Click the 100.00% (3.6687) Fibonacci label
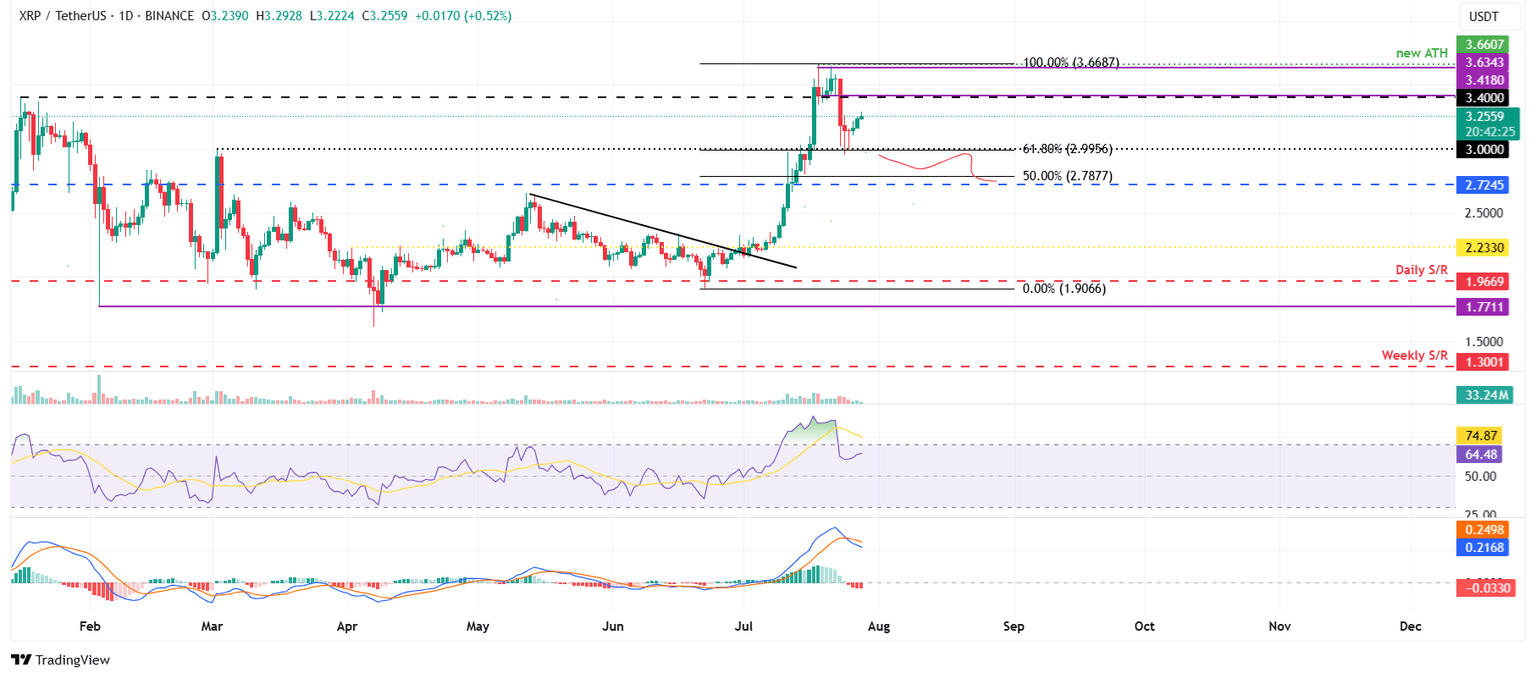 tap(1072, 63)
